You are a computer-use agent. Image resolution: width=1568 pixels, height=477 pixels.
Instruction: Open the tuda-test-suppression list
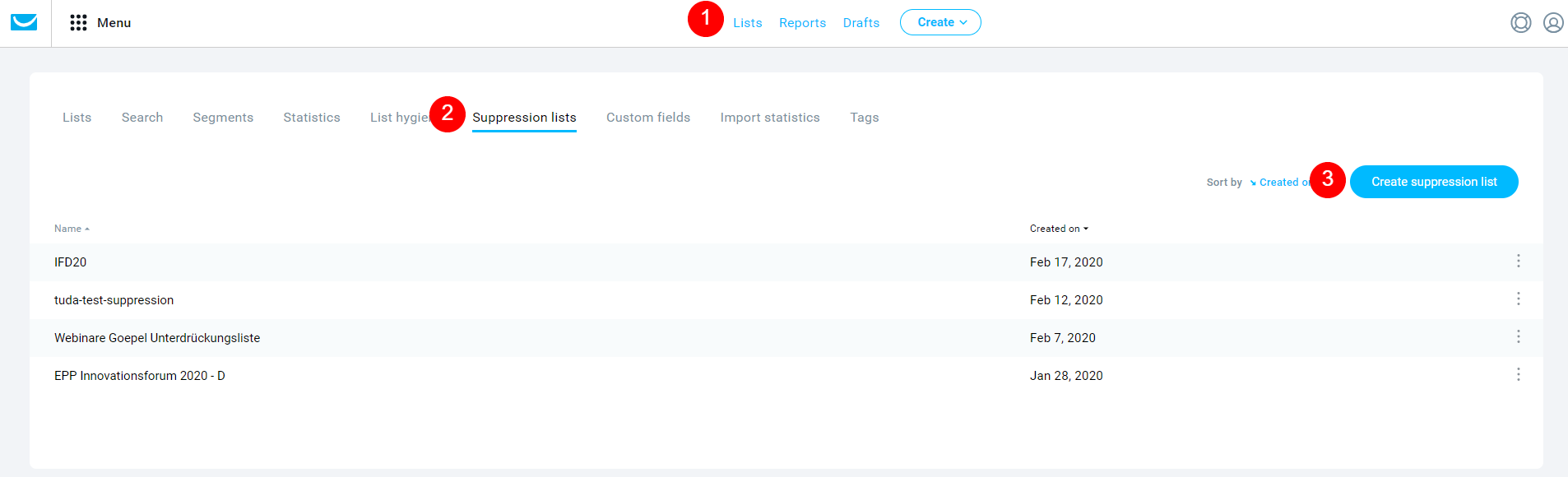coord(114,300)
